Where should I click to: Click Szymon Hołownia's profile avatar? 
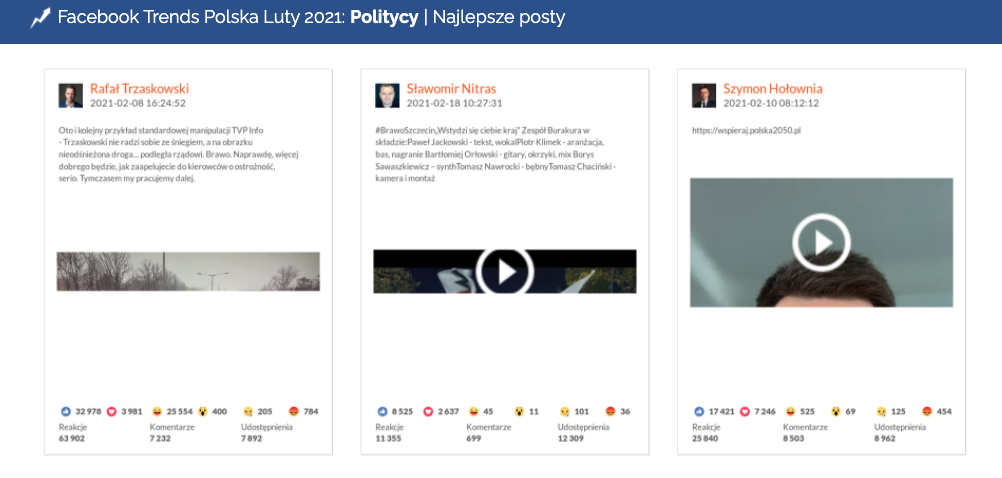(704, 95)
